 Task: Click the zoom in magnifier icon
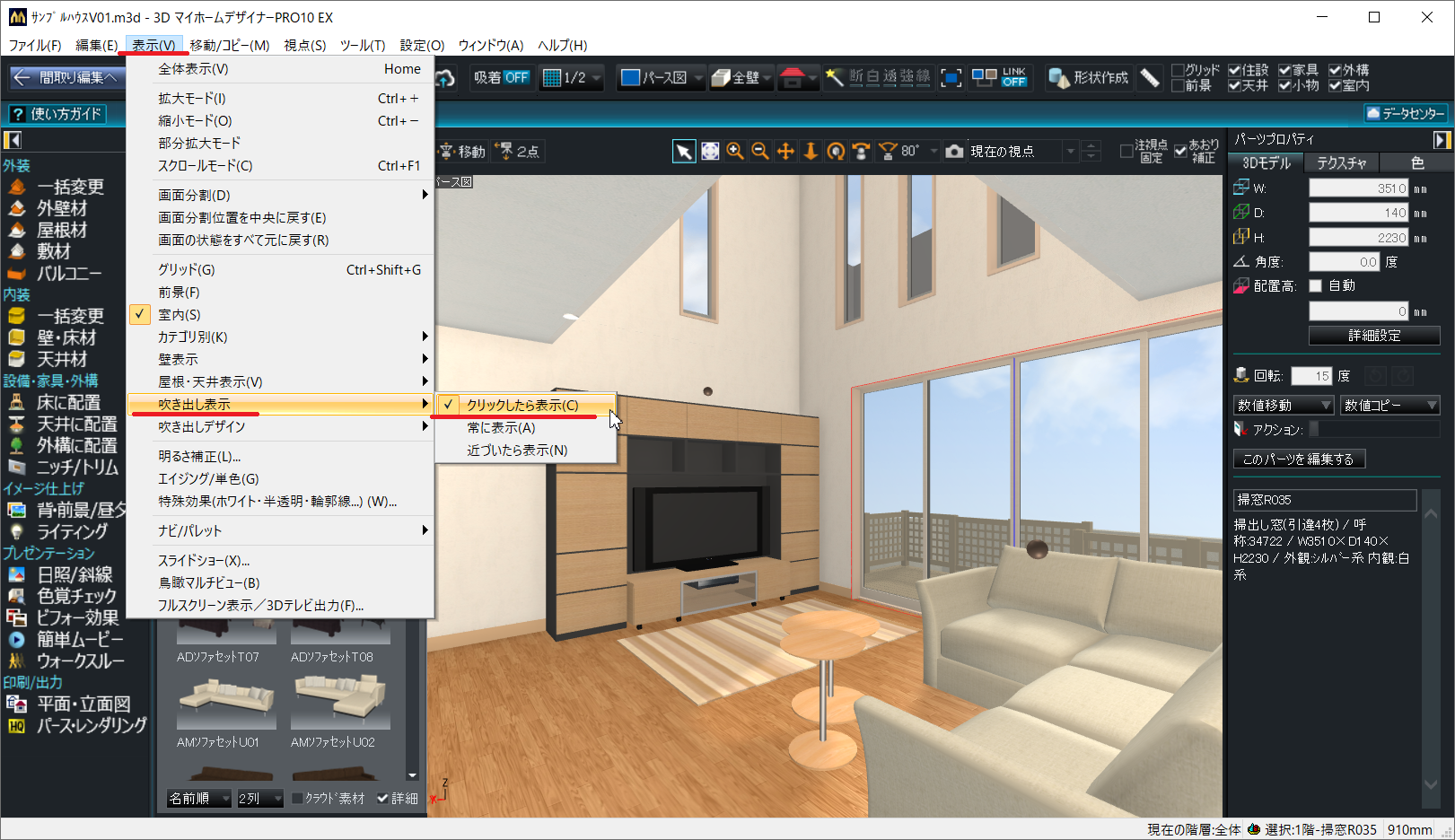tap(735, 152)
